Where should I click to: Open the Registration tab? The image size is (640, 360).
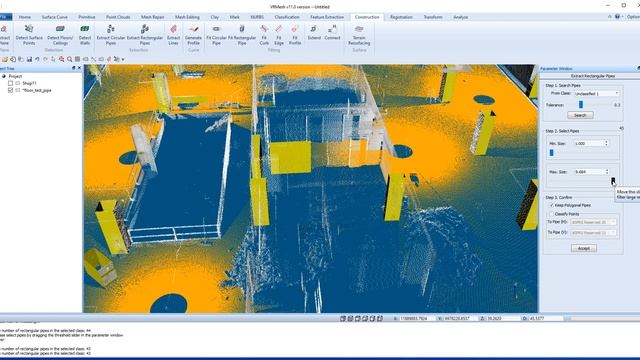[x=401, y=17]
